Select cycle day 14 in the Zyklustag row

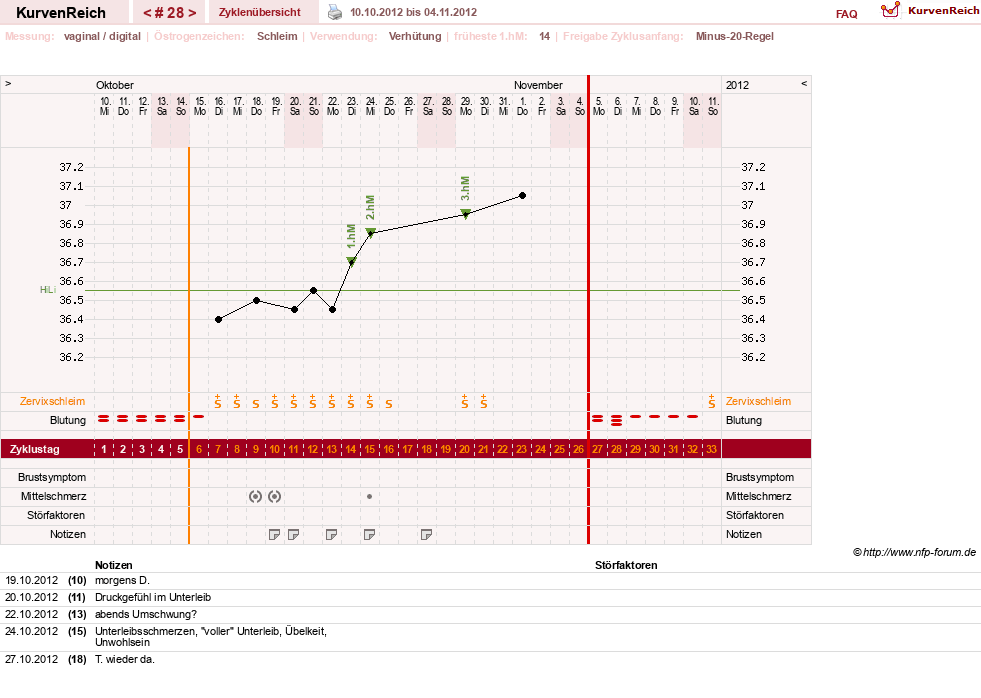(350, 449)
